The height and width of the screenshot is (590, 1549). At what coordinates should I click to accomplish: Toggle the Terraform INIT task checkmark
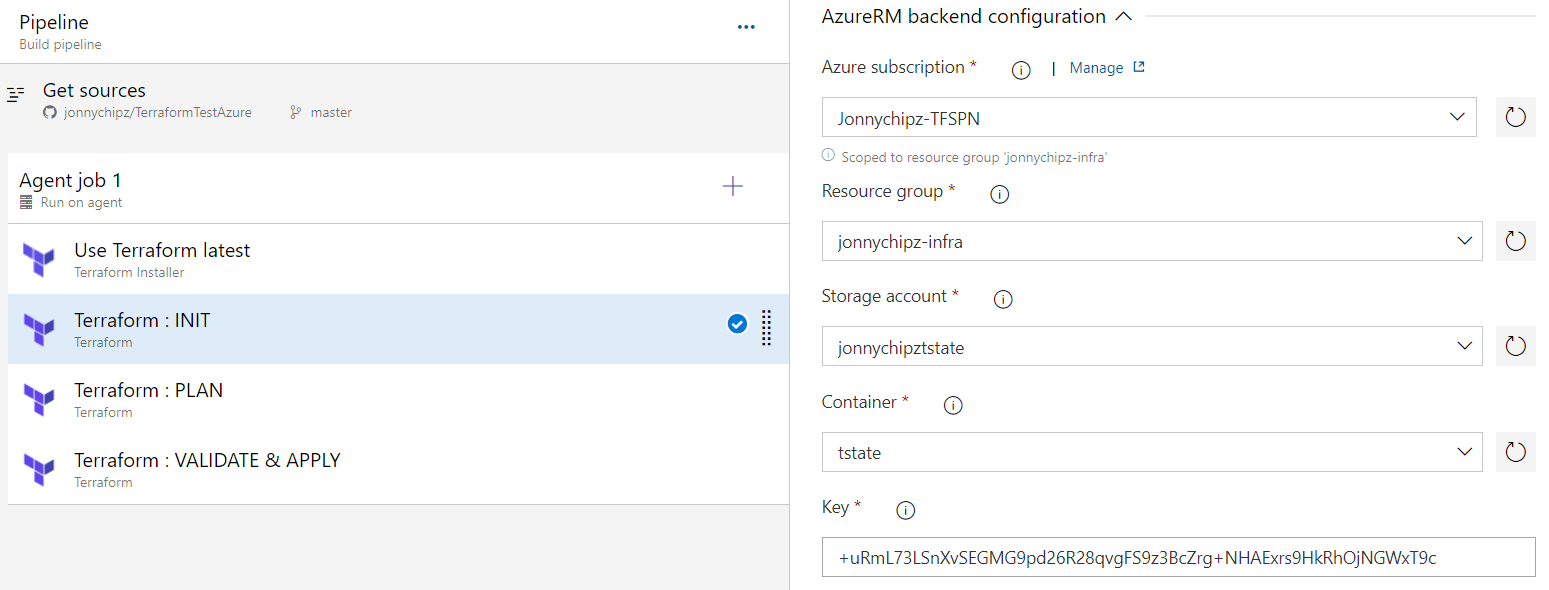737,324
